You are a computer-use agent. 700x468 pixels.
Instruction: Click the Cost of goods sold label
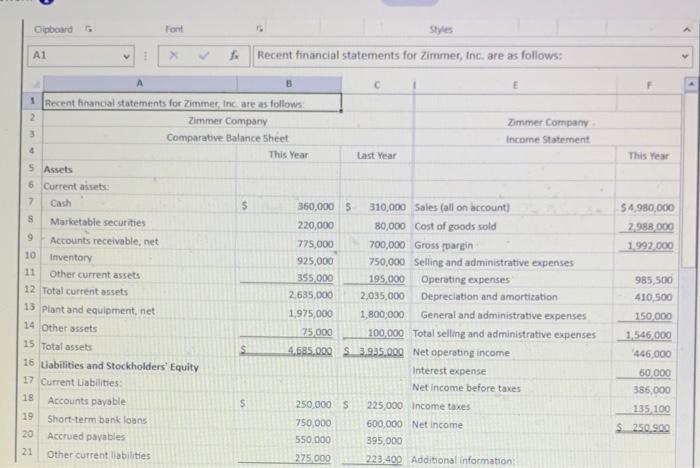click(x=455, y=226)
